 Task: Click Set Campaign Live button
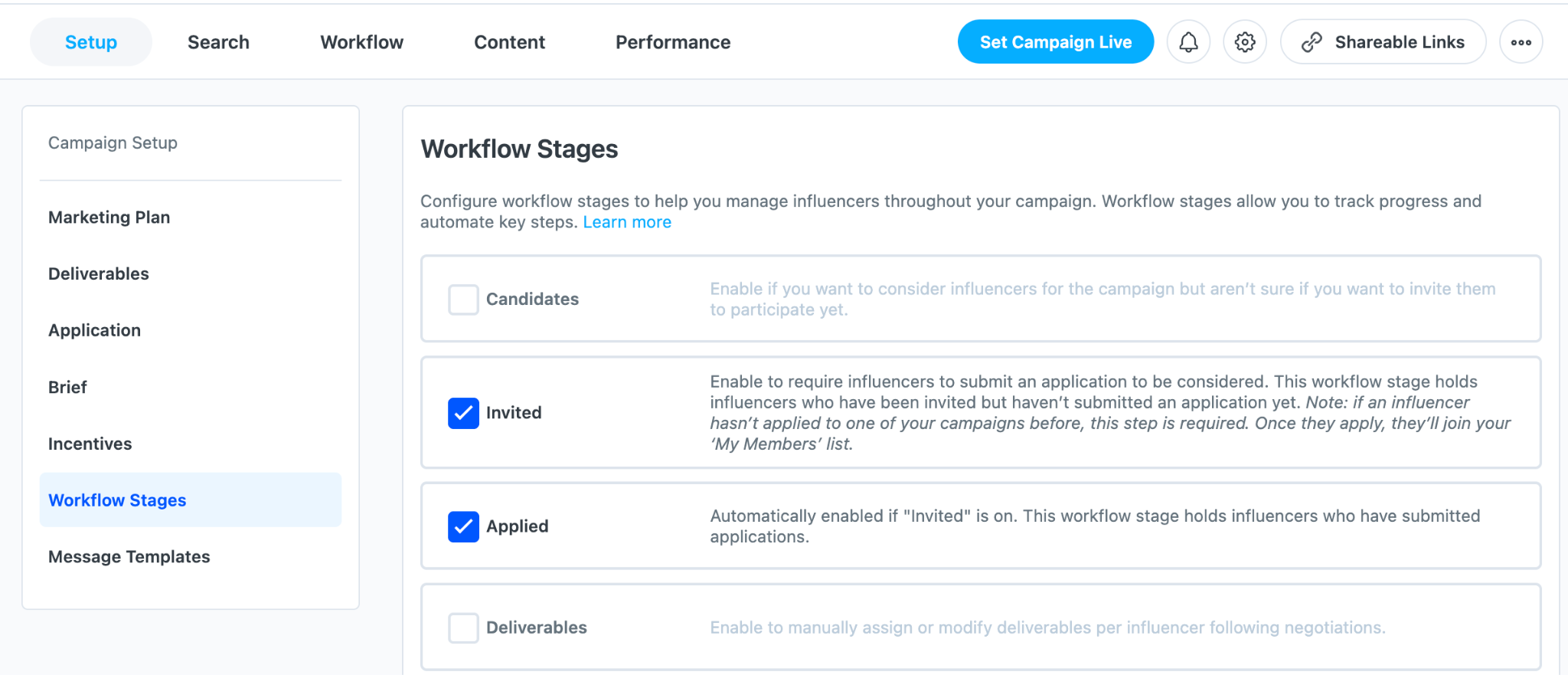[1055, 41]
